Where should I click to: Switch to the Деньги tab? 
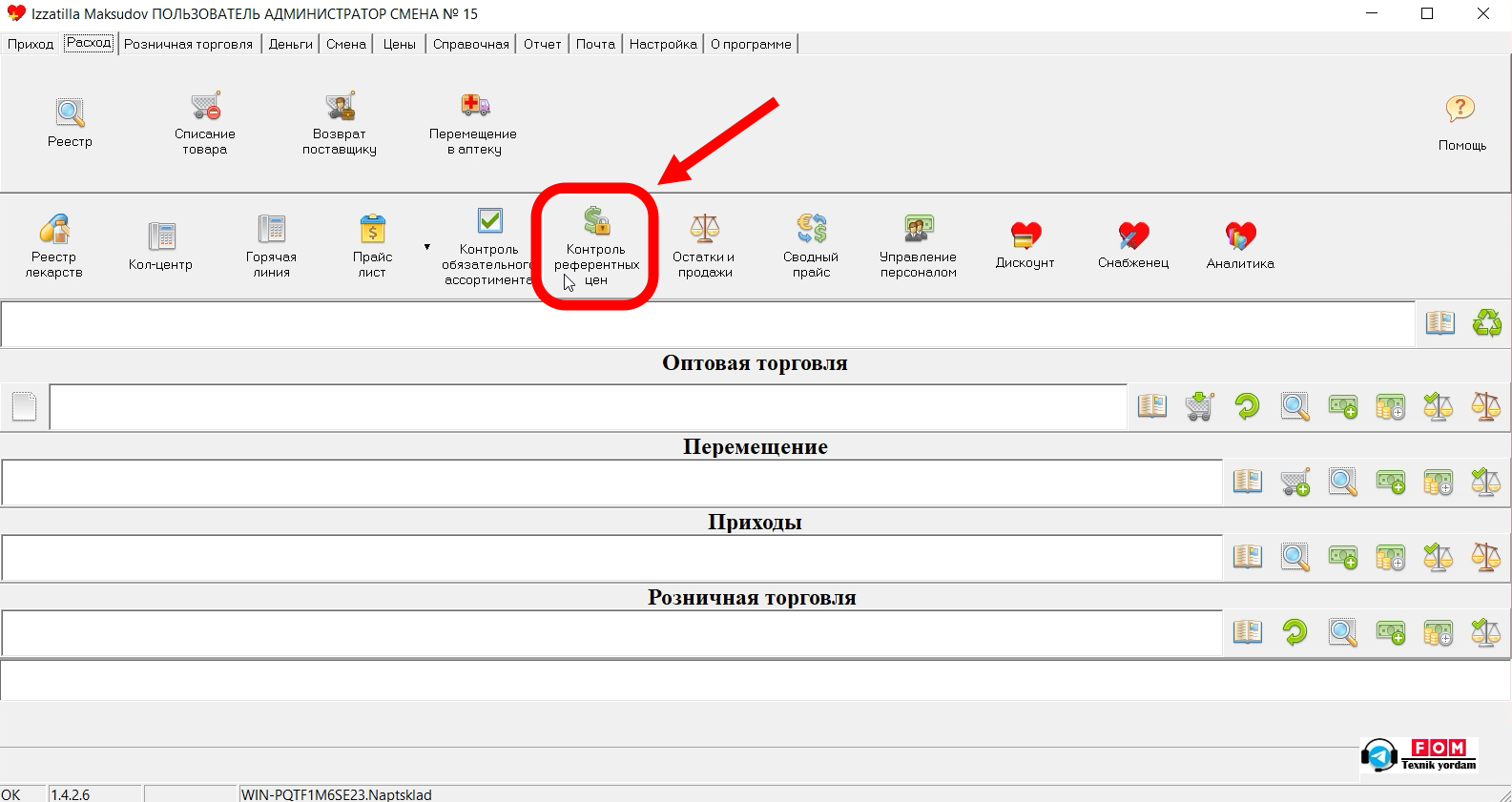pos(291,44)
